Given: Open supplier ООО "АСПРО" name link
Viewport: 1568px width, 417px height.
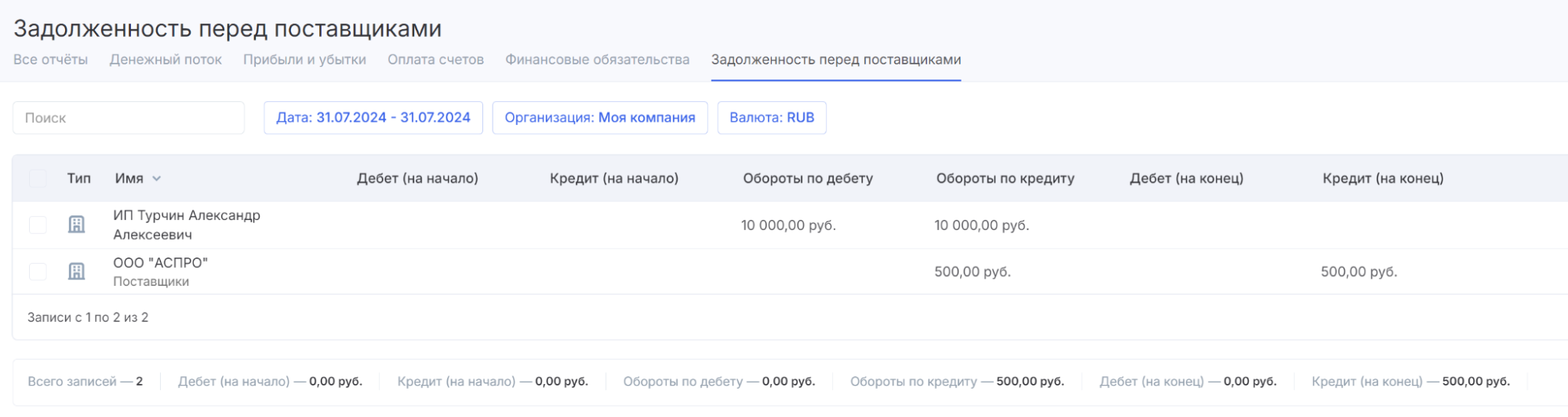Looking at the screenshot, I should 161,263.
